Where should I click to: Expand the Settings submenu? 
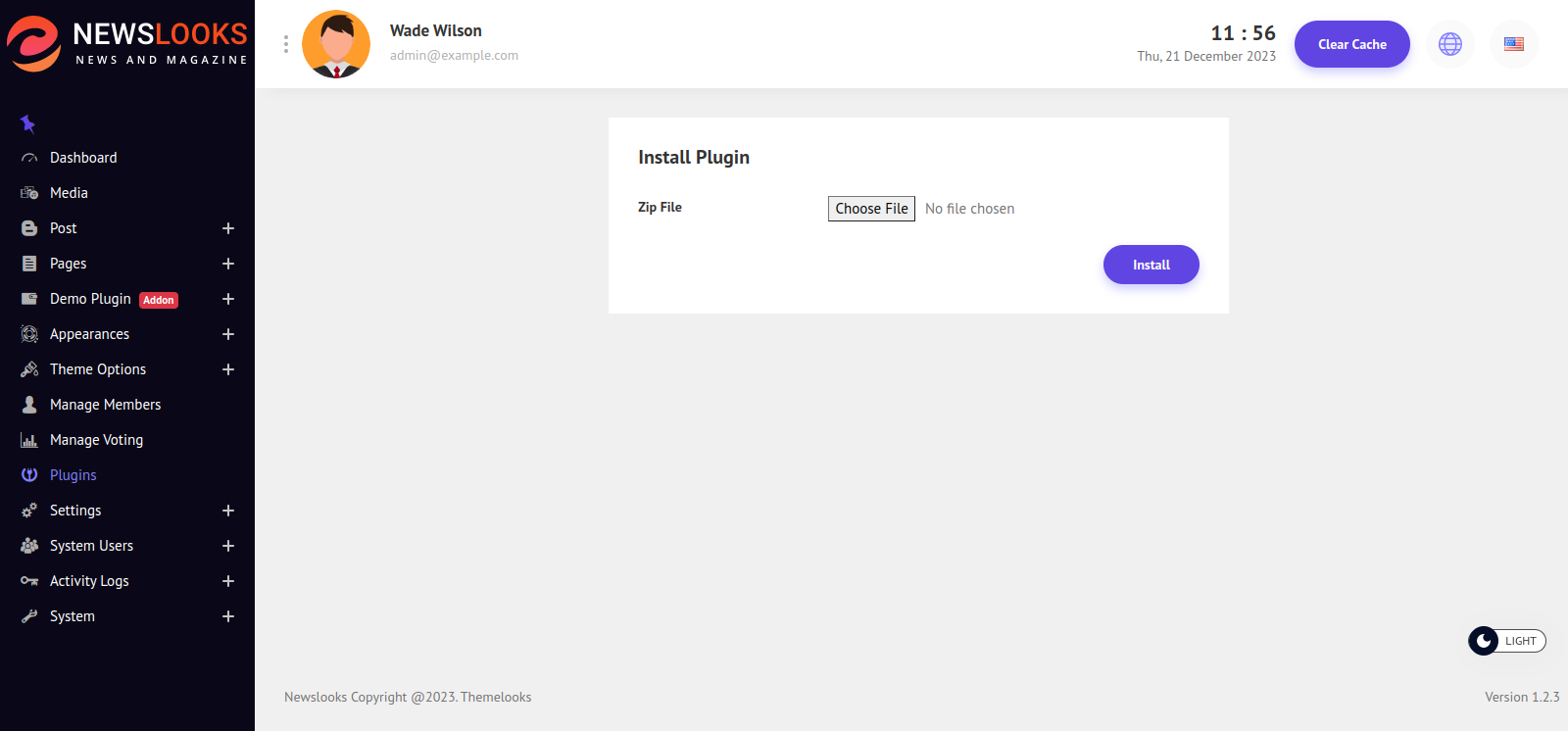tap(228, 511)
